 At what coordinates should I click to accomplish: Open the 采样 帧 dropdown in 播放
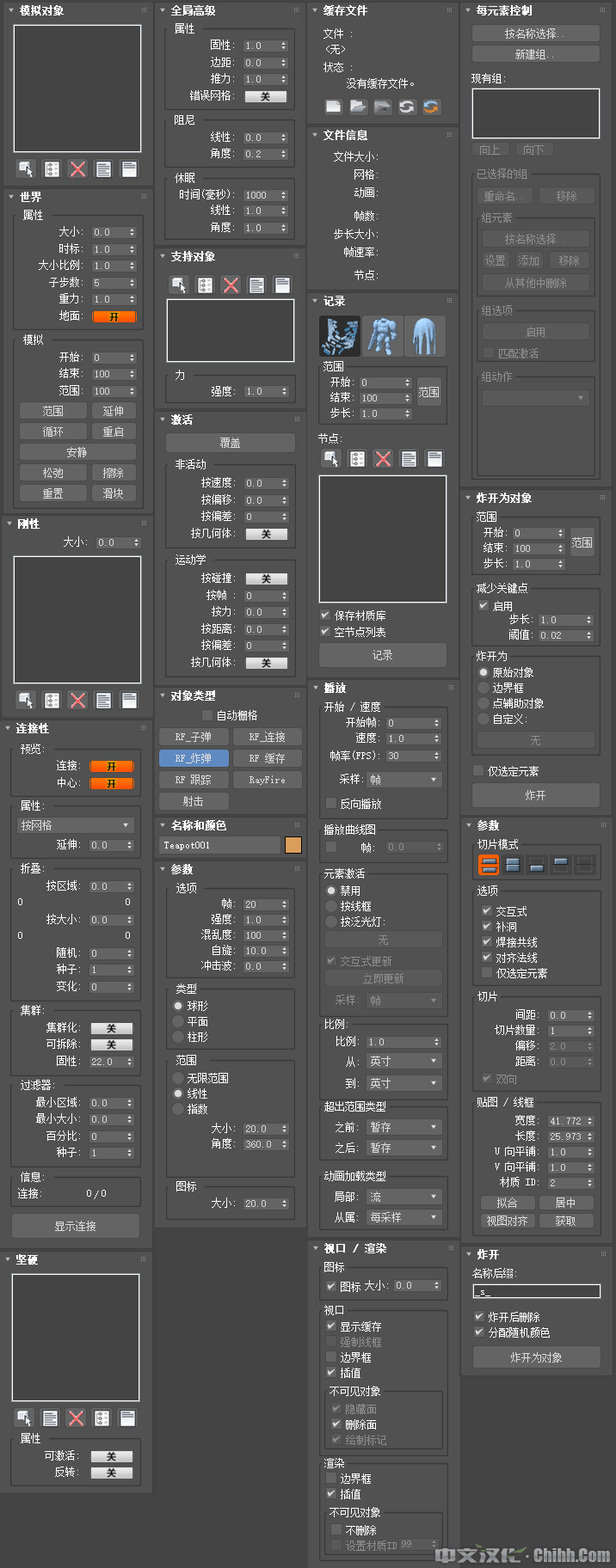coord(403,780)
